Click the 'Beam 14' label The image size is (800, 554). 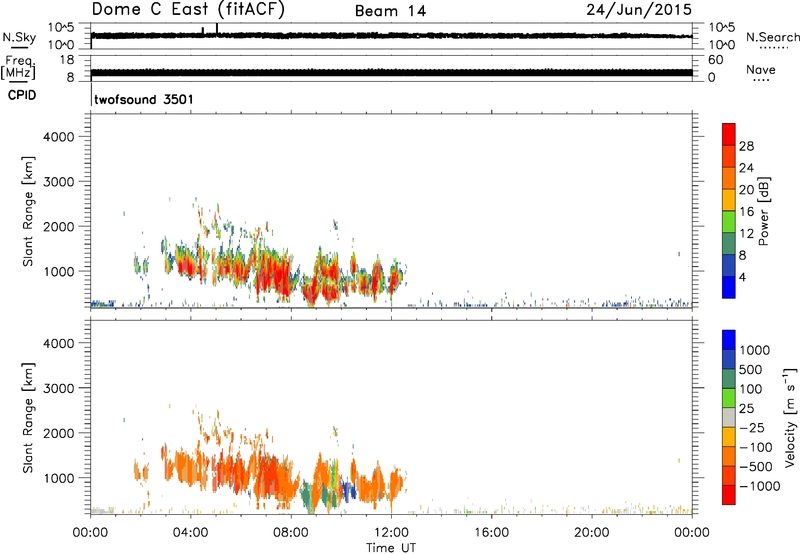390,11
